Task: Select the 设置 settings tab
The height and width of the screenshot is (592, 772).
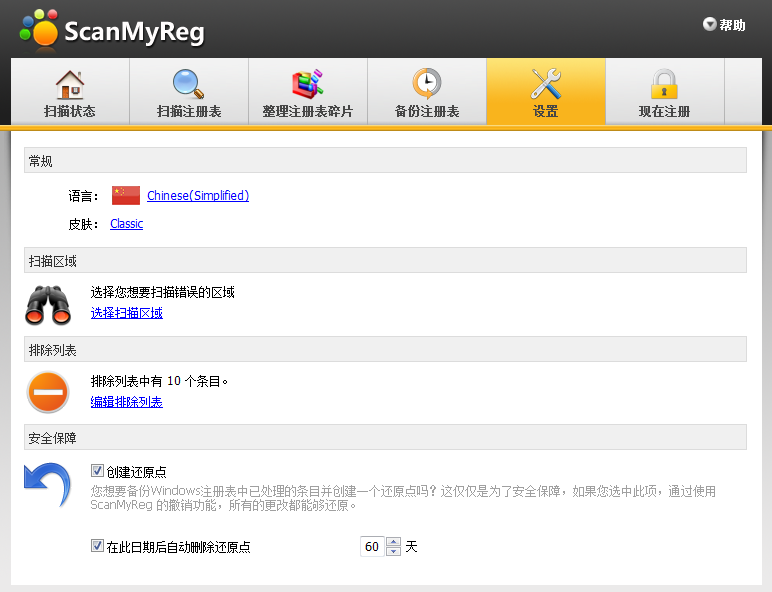Action: [546, 92]
